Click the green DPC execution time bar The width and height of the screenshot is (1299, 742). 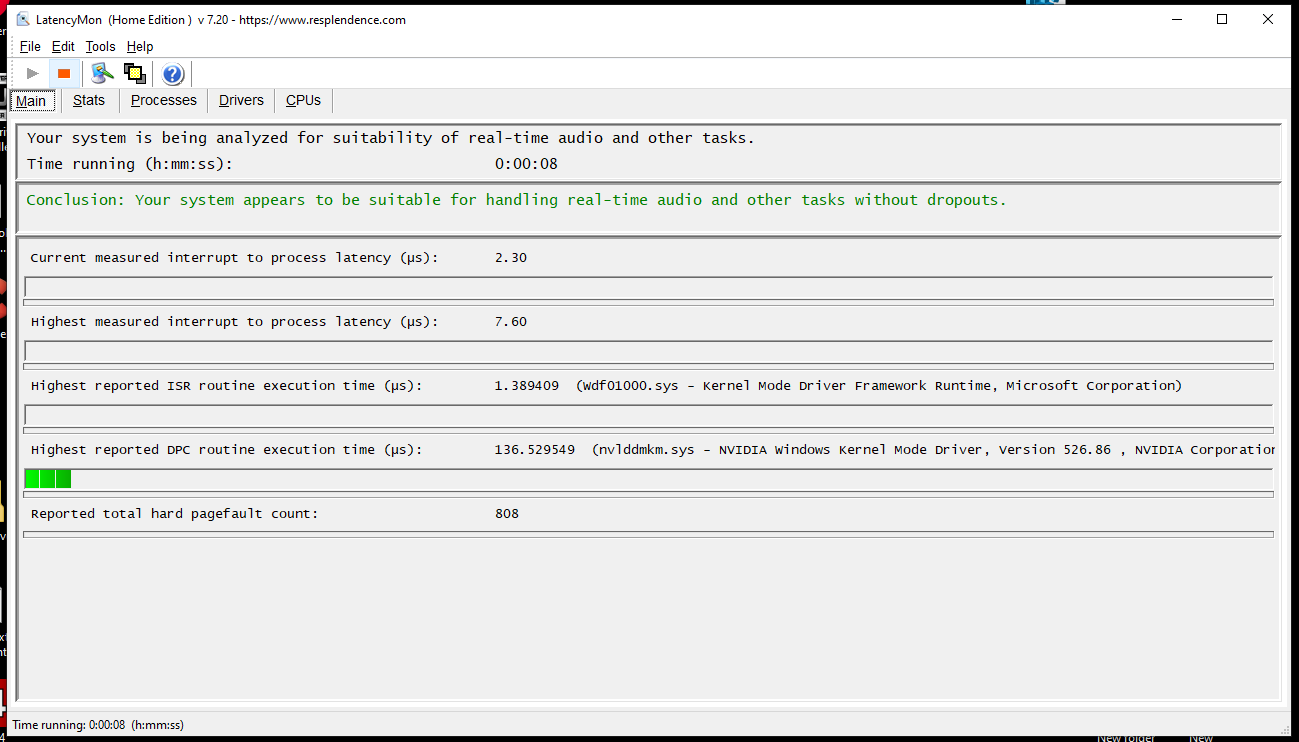click(48, 478)
